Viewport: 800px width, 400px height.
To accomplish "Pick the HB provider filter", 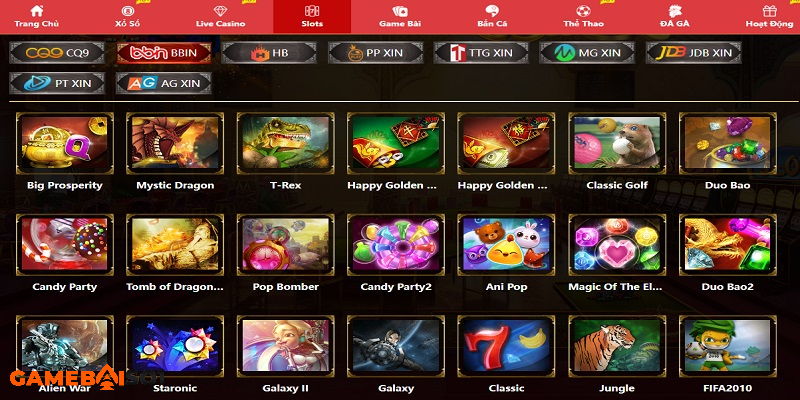I will (x=269, y=53).
